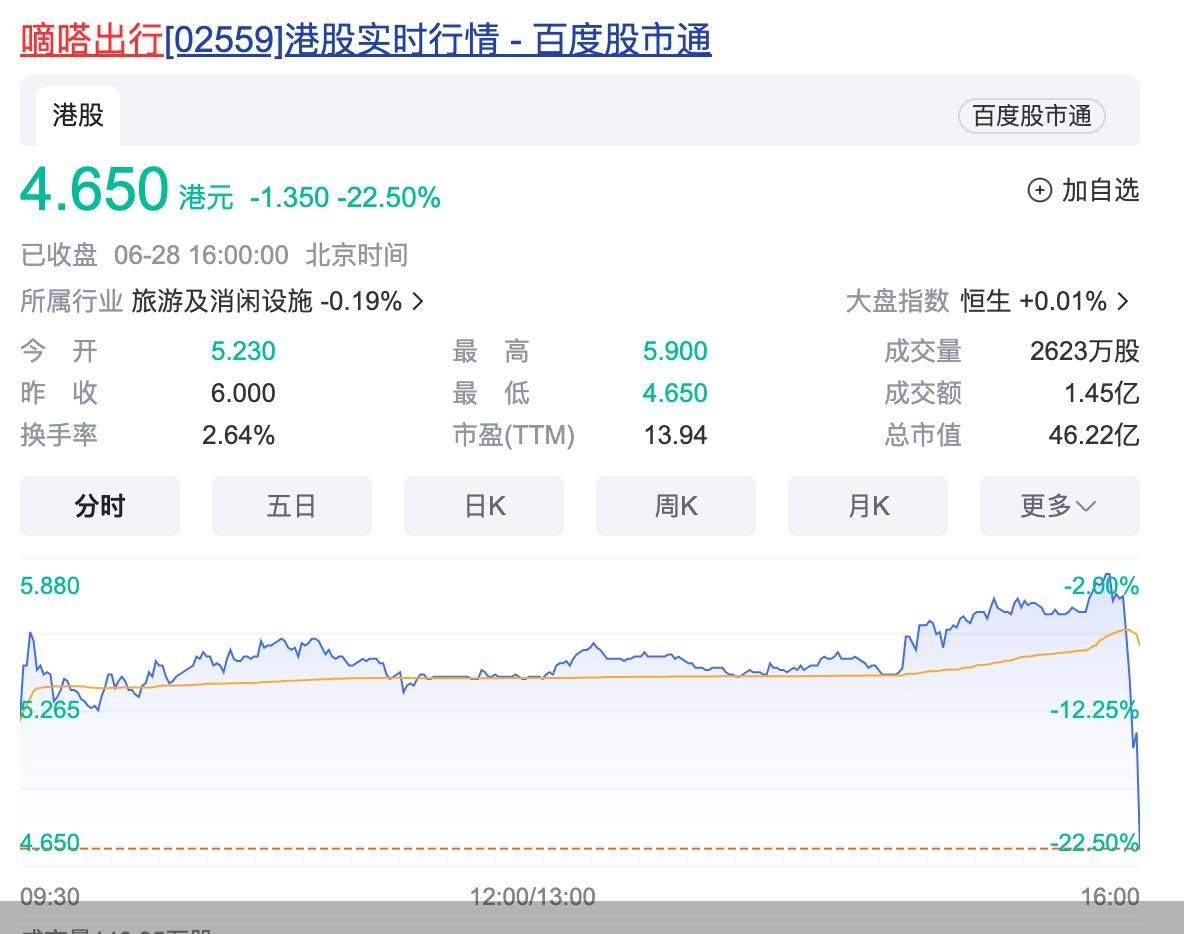
Task: Click the chart time label 09:30
Action: (x=50, y=896)
